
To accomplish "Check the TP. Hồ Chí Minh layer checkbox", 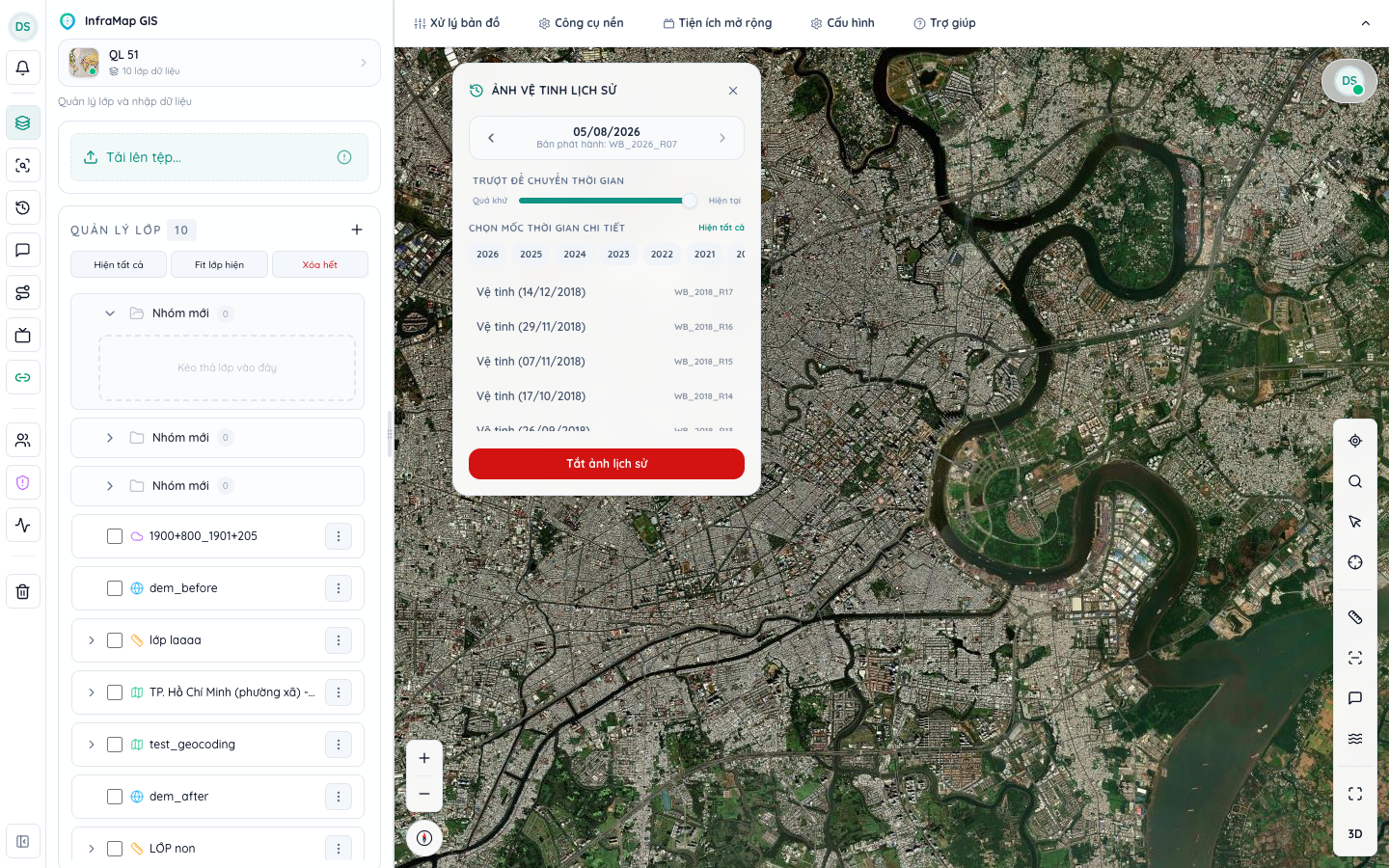I will [115, 692].
